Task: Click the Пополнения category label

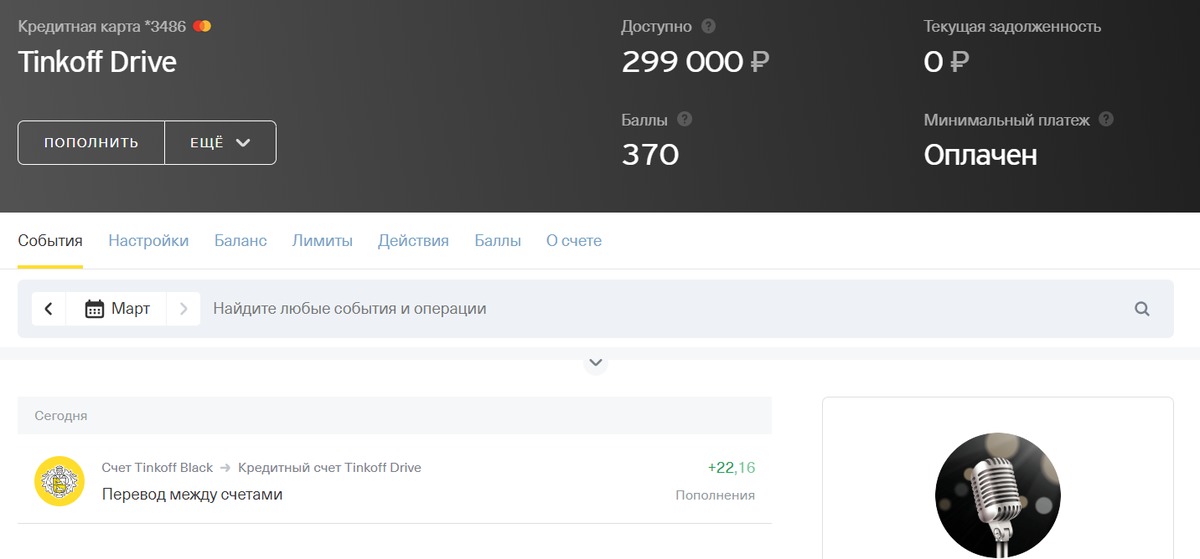Action: pyautogui.click(x=715, y=495)
